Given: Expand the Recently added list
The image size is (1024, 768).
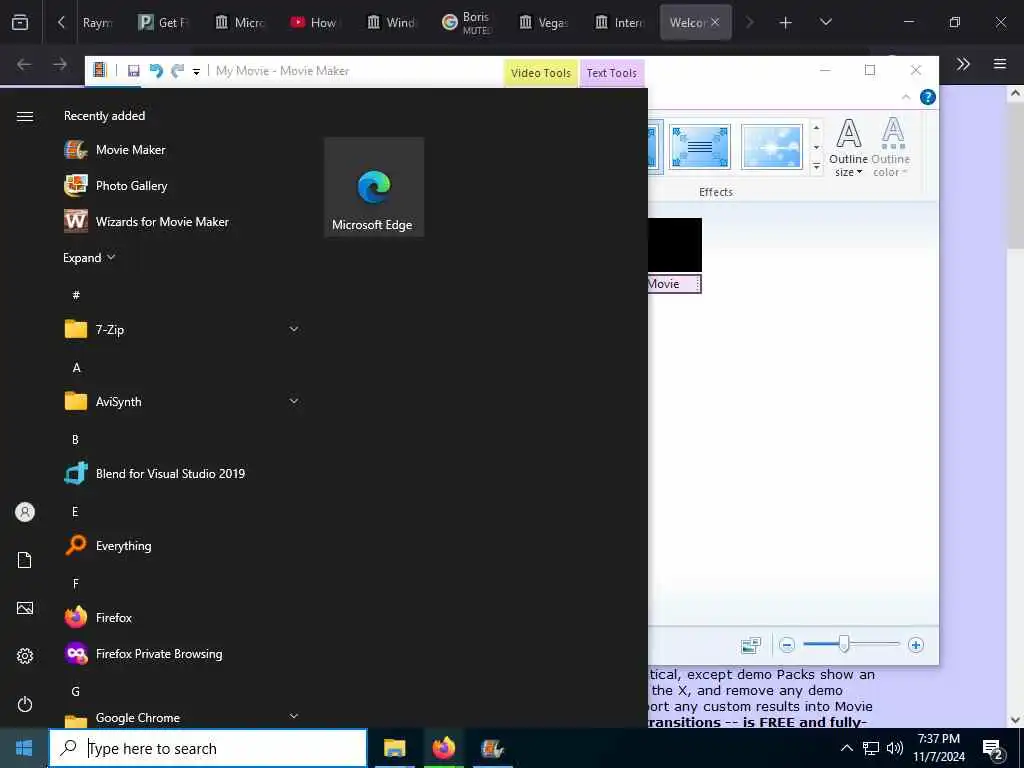Looking at the screenshot, I should (89, 257).
